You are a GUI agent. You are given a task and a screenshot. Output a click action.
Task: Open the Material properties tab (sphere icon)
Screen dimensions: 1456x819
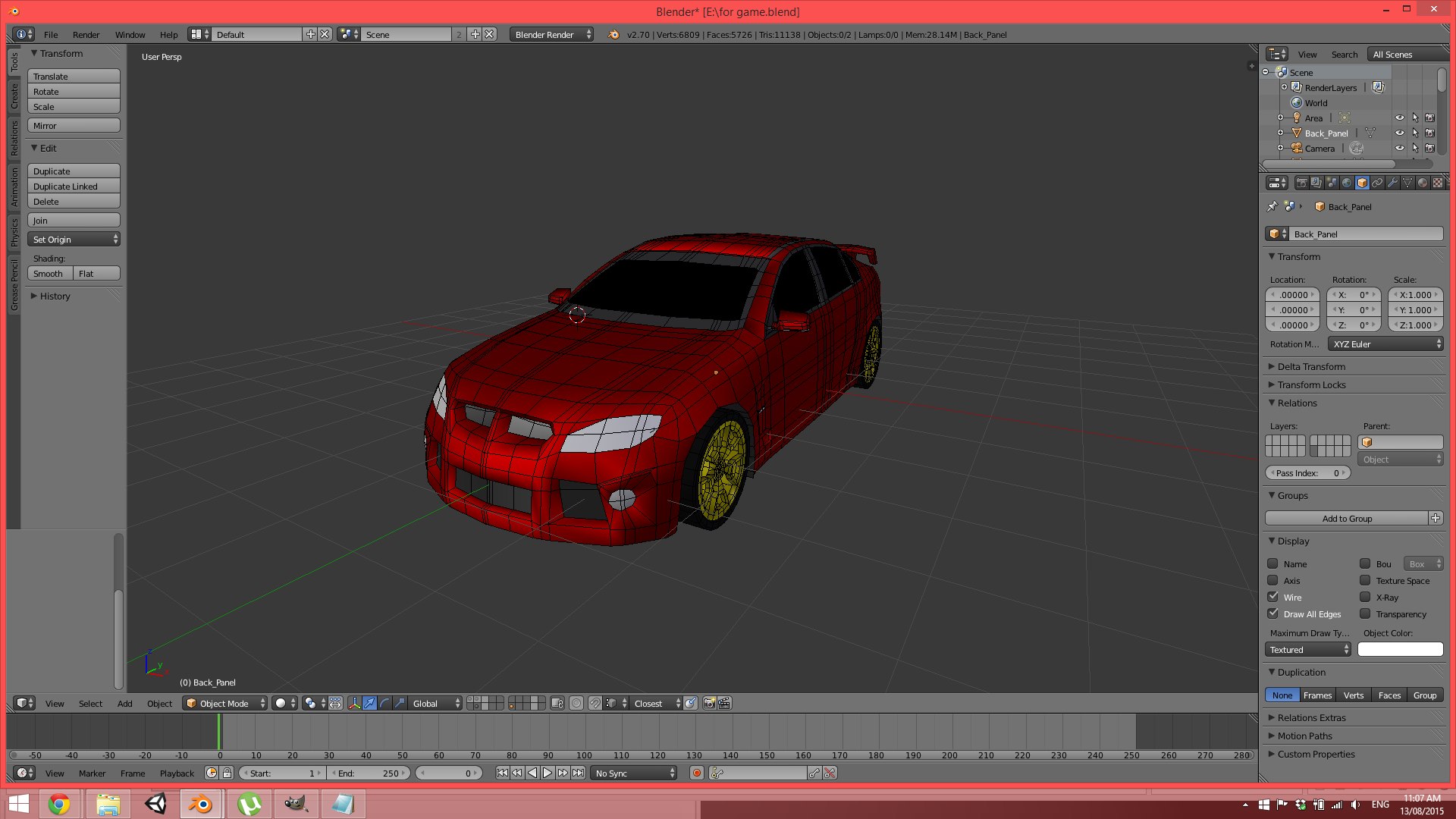[1423, 183]
